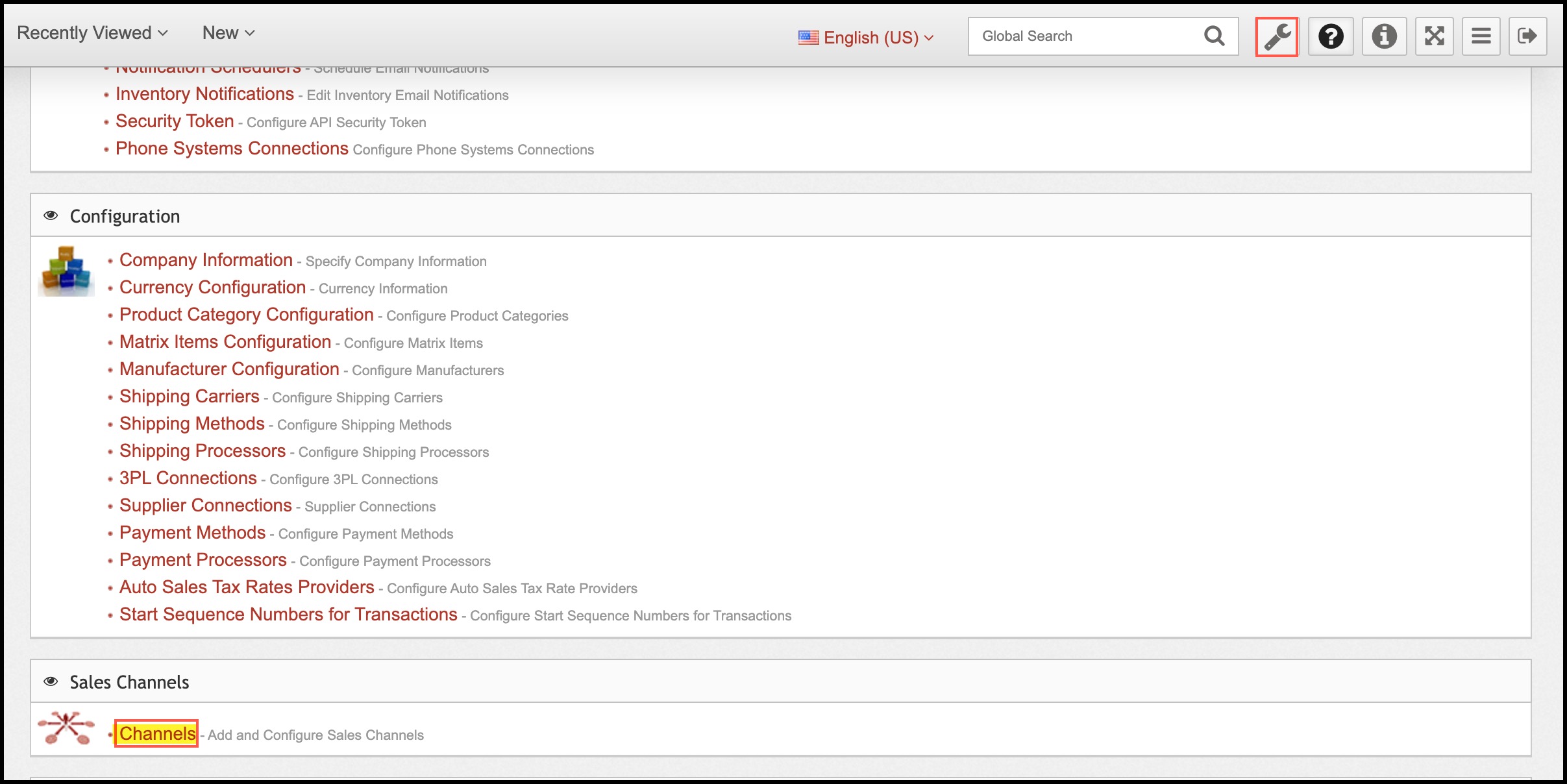
Task: Go to Shipping Carriers configuration
Action: (189, 397)
